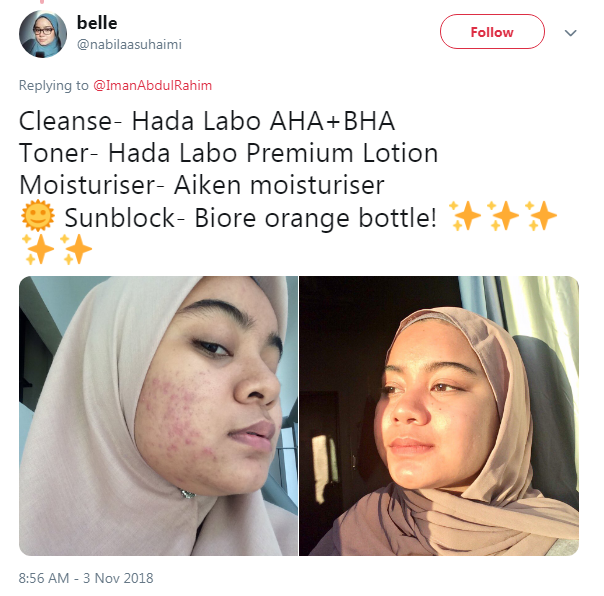View the left acne photo thumbnail
Viewport: 604px width, 596px height.
tap(158, 416)
